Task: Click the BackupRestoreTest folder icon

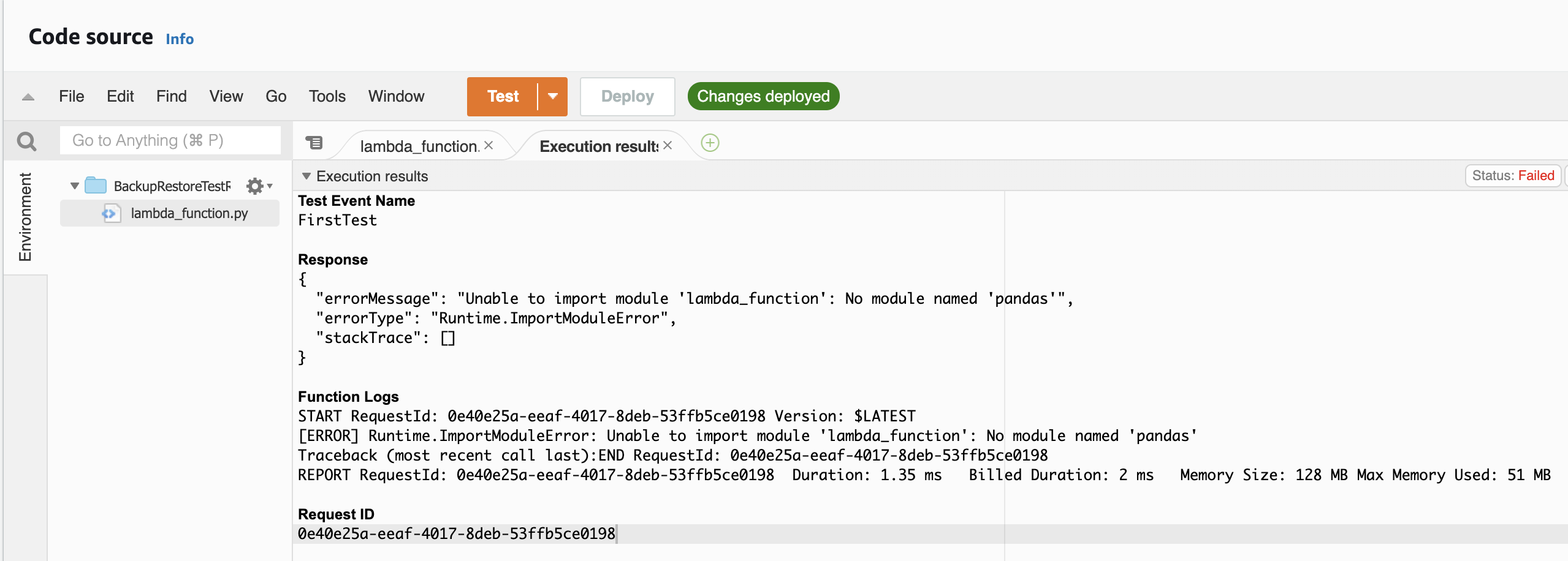Action: point(96,186)
